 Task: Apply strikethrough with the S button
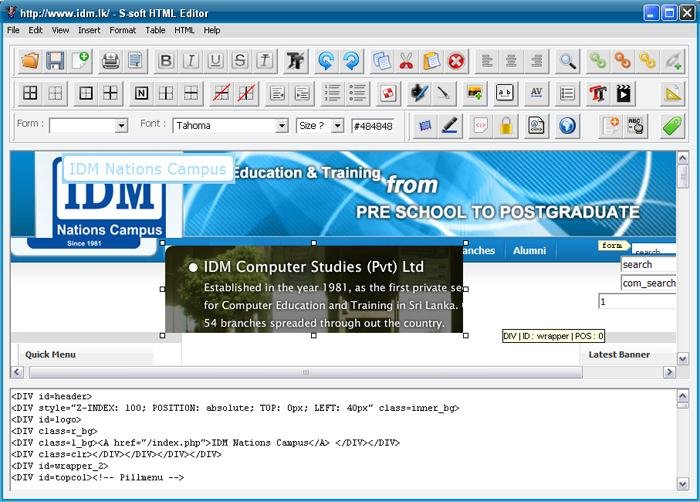pos(240,61)
